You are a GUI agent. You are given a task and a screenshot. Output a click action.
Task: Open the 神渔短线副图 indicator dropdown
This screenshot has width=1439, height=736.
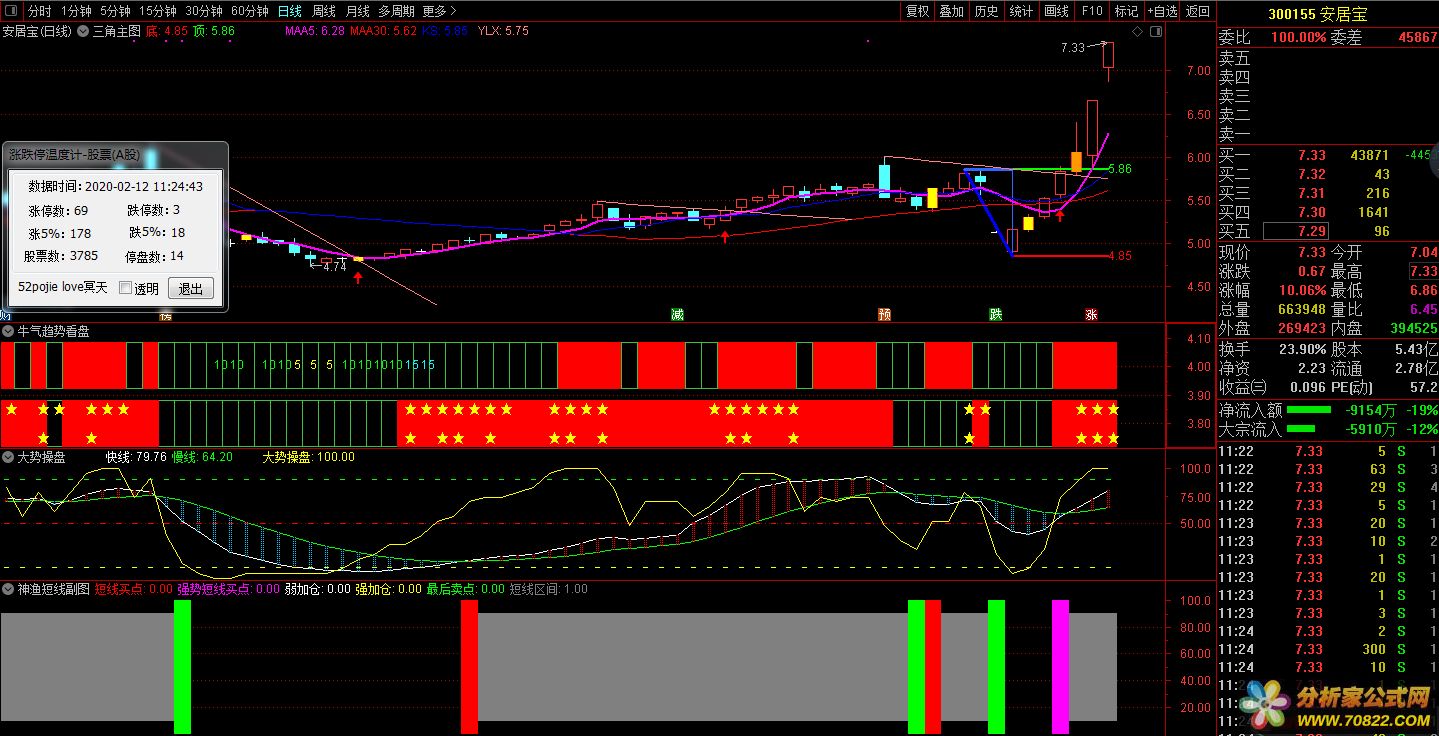click(9, 589)
